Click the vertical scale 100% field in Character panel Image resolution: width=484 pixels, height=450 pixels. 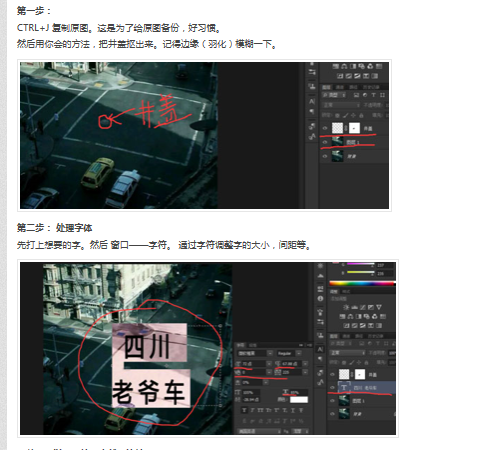(x=251, y=392)
